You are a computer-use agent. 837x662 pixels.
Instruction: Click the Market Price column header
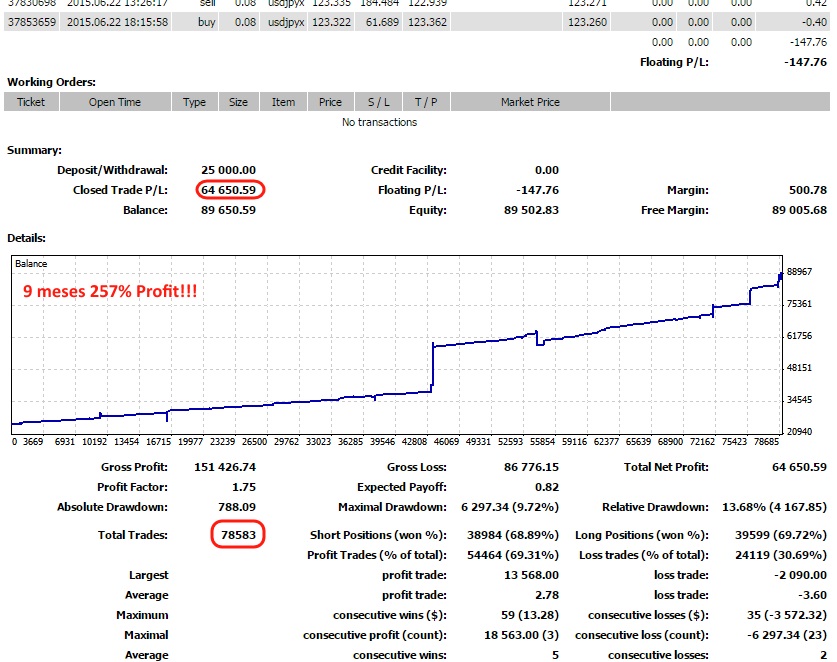tap(530, 102)
